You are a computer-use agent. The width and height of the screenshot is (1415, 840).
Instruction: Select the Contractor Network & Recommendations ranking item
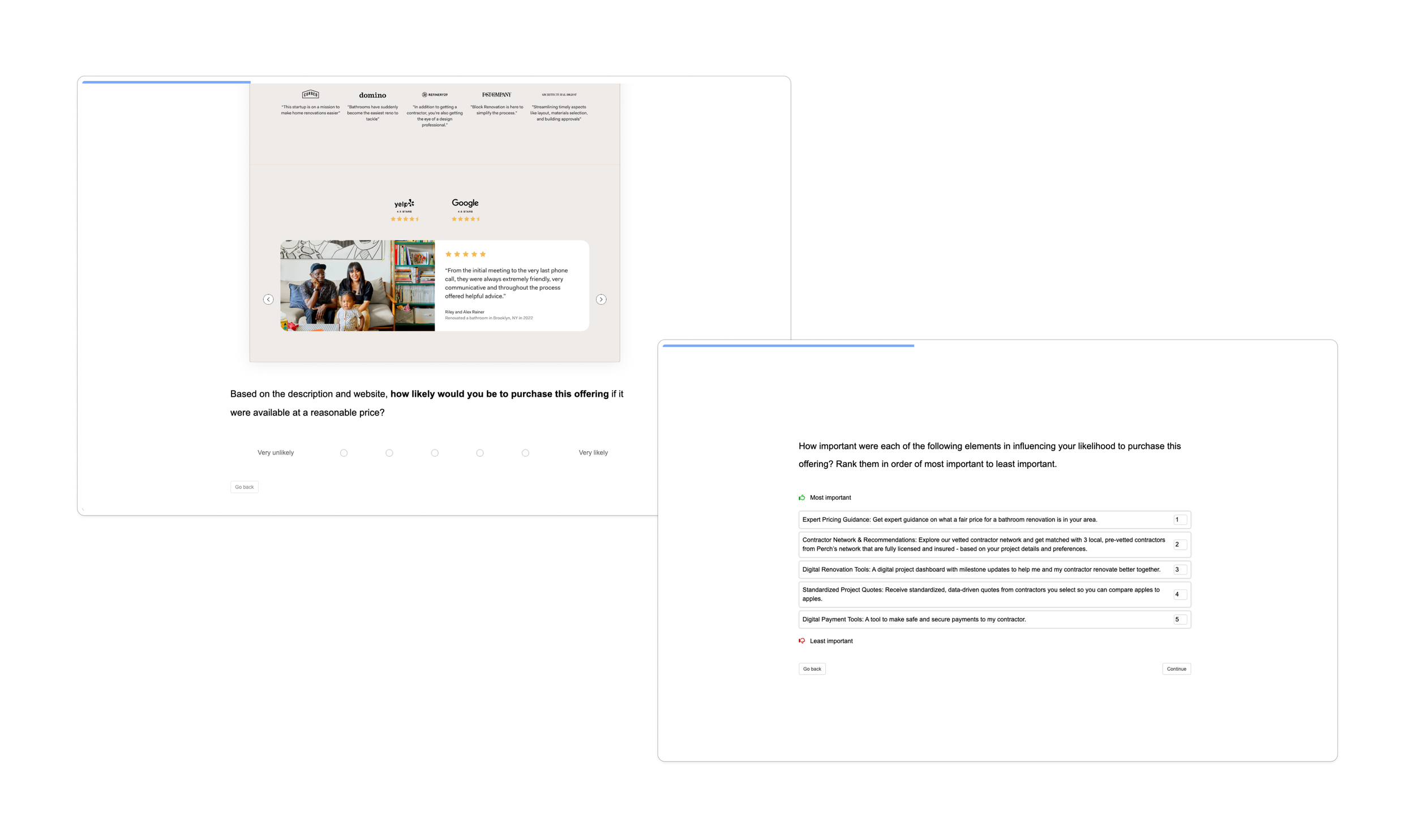(994, 545)
